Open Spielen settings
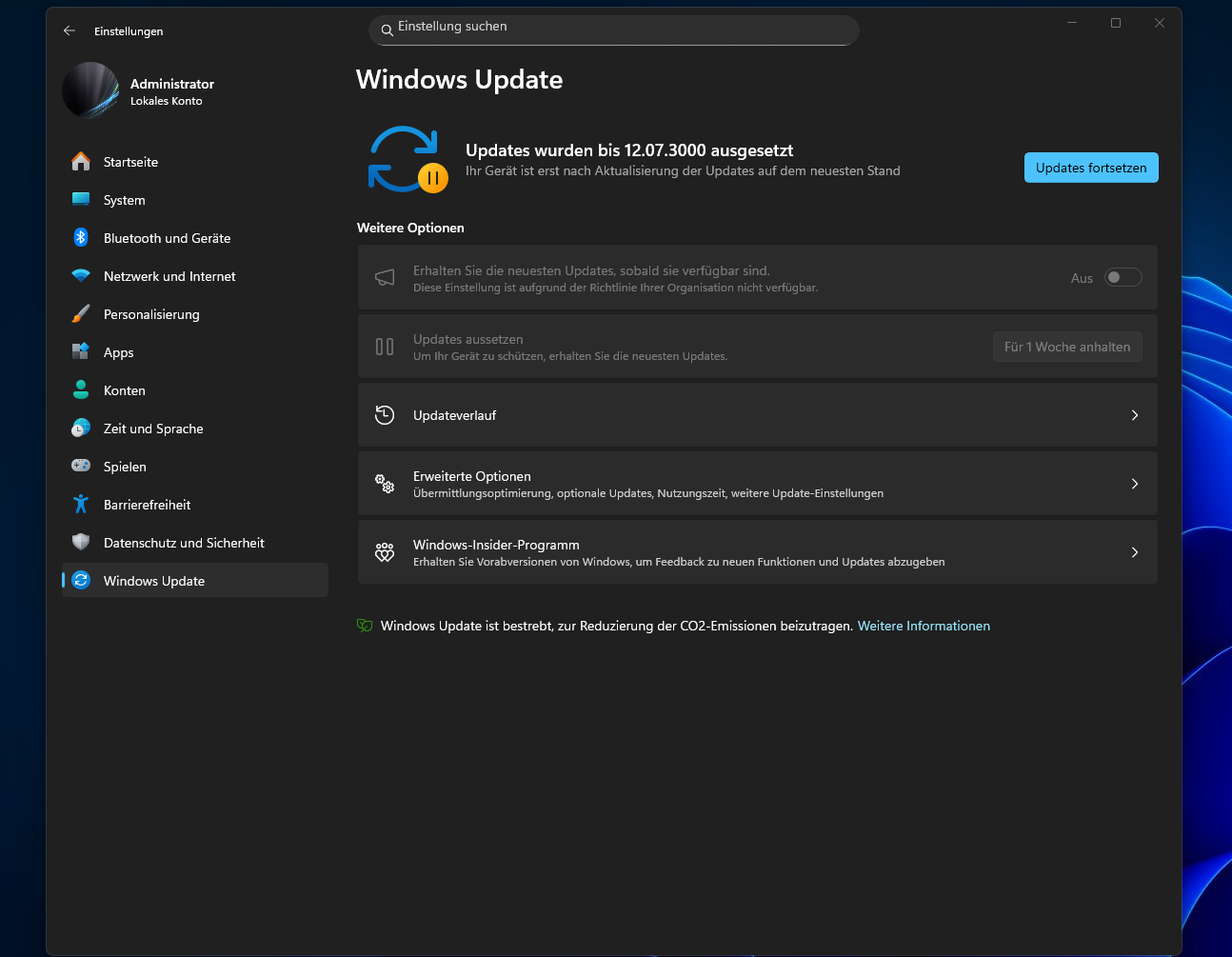Viewport: 1232px width, 957px height. (x=195, y=467)
